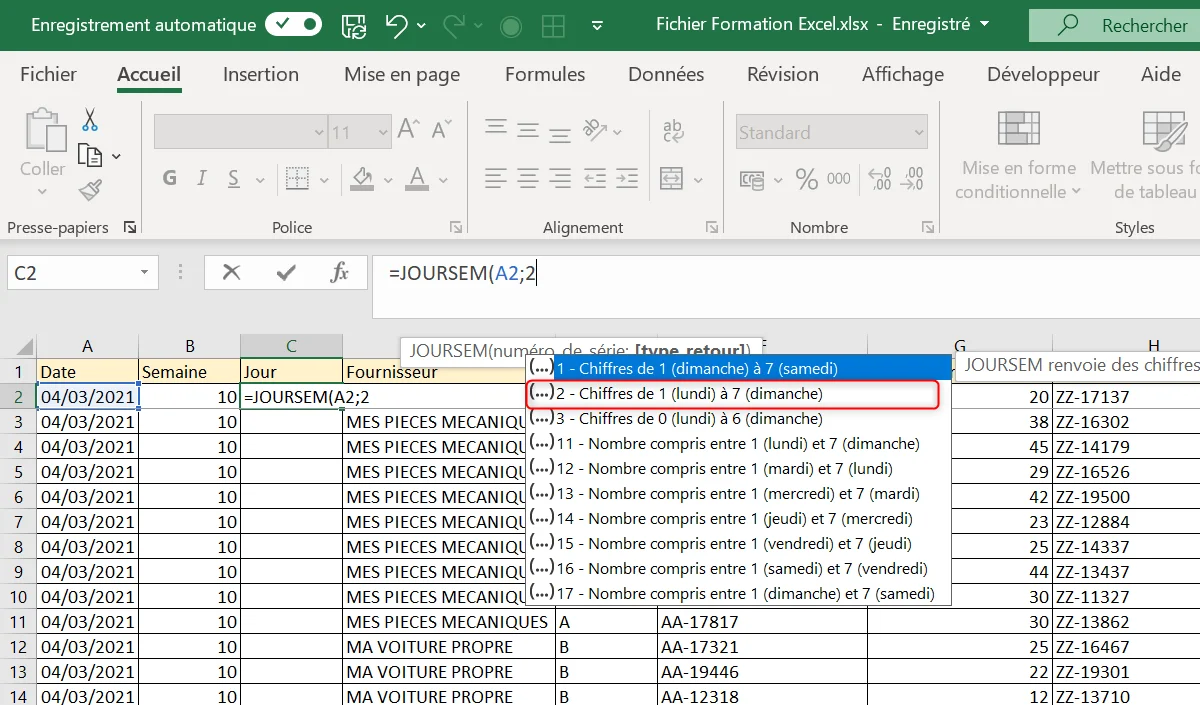Viewport: 1200px width, 705px height.
Task: Switch to the Données tab
Action: 666,74
